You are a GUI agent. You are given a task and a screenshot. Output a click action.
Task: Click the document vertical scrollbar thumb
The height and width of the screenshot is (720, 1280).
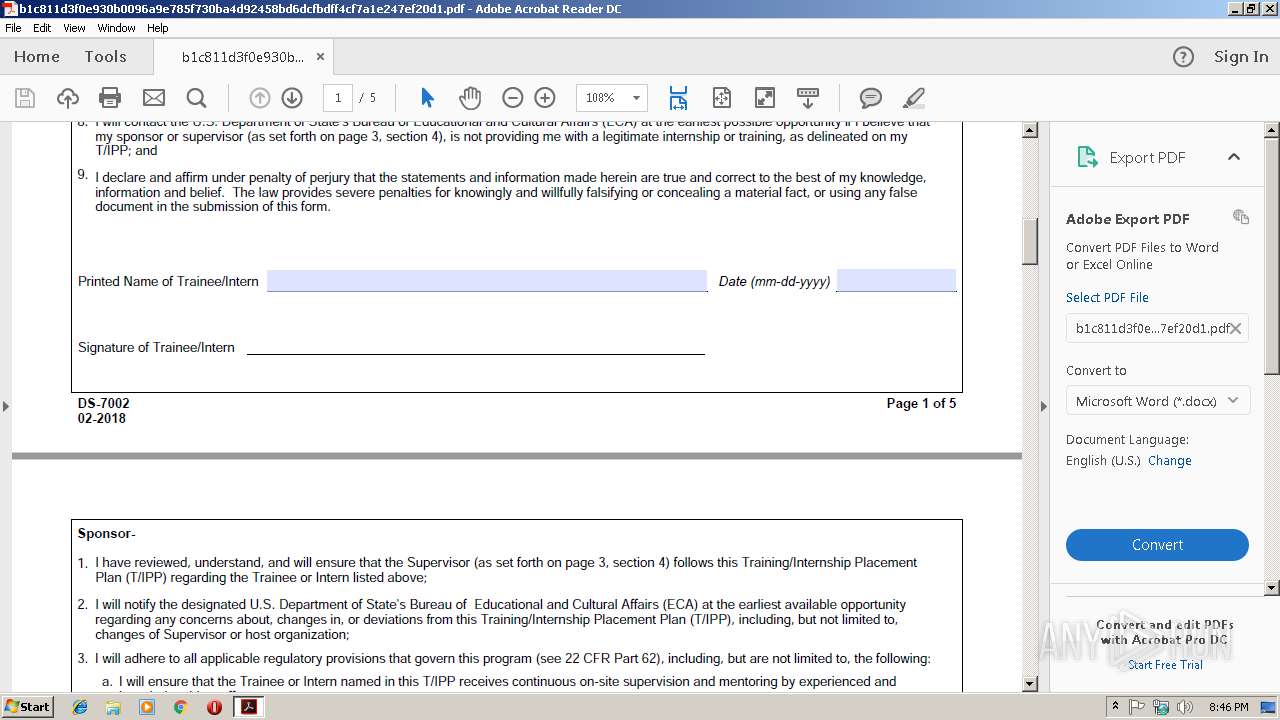point(1030,241)
